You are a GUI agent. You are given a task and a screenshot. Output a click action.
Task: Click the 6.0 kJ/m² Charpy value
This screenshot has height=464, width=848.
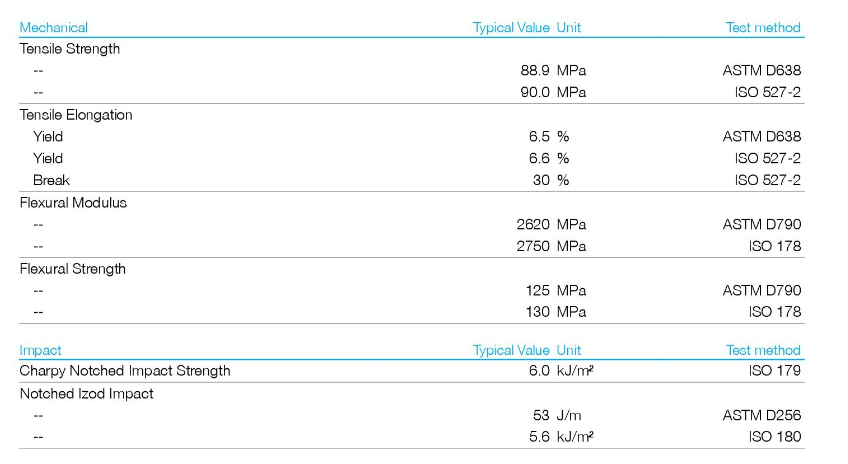click(x=560, y=371)
